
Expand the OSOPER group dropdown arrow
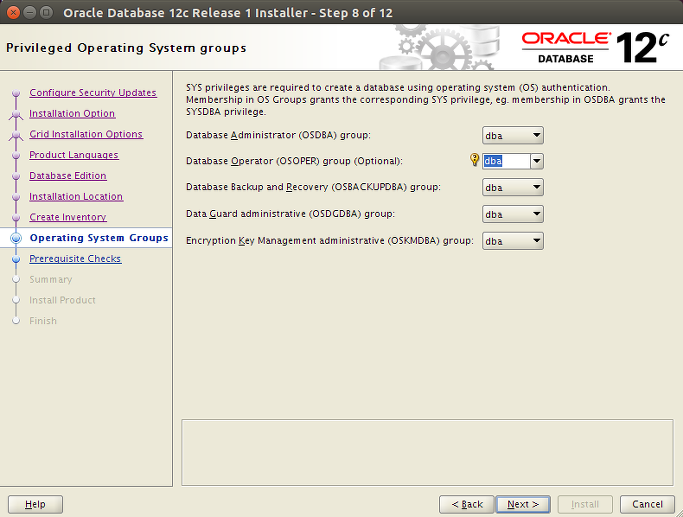(537, 161)
